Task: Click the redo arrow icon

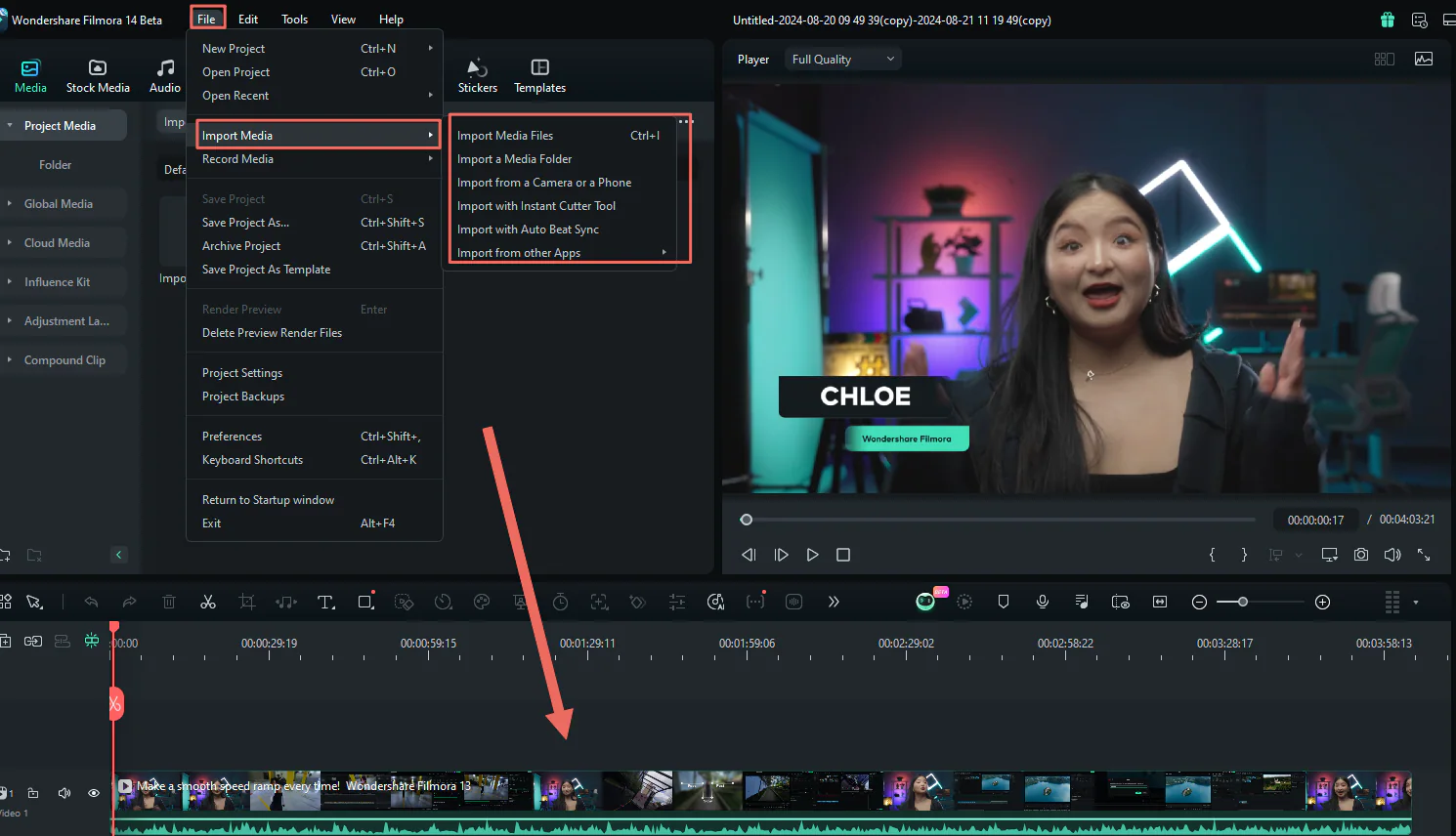Action: (x=129, y=602)
